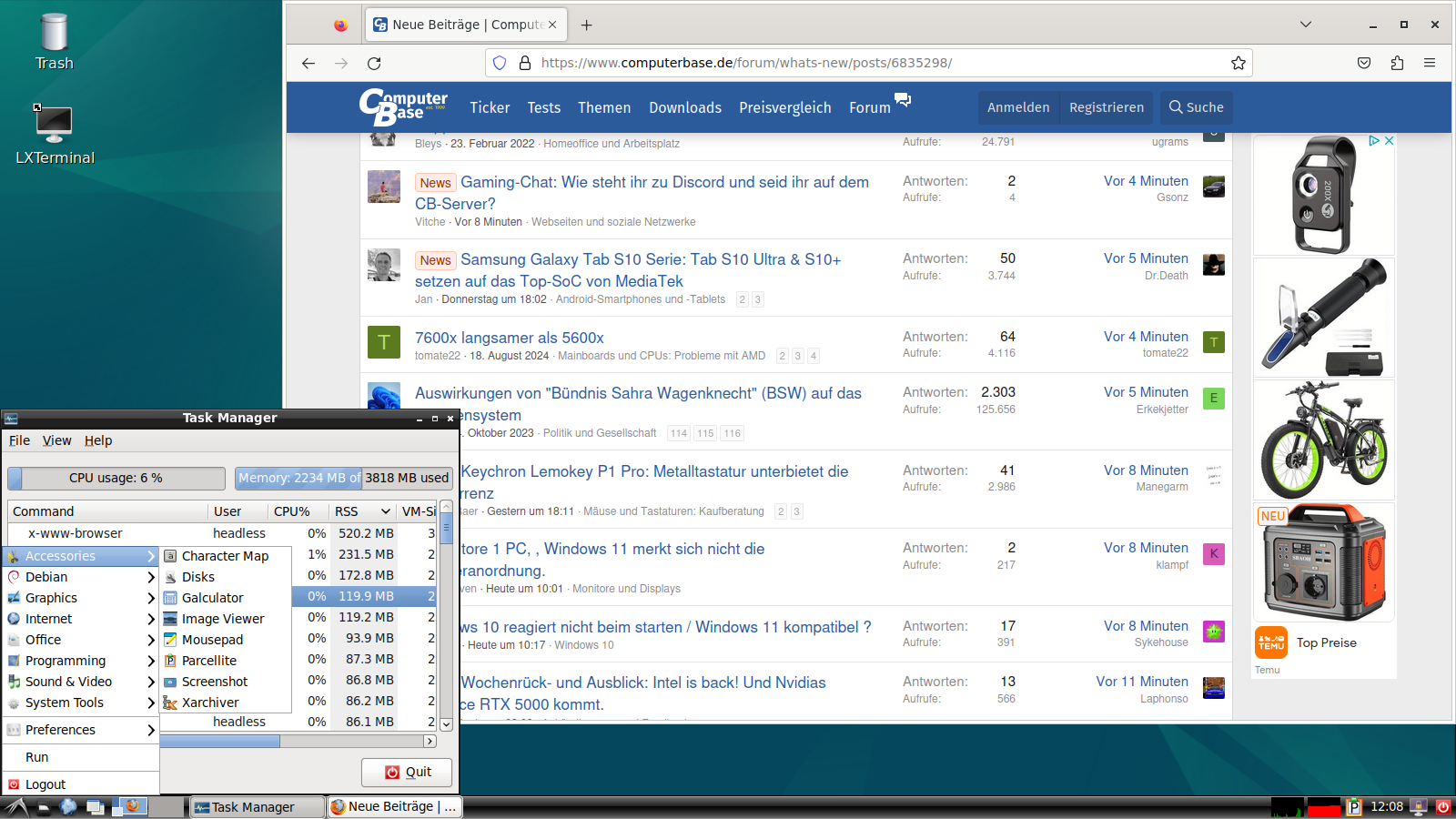Viewport: 1456px width, 819px height.
Task: Launch Mousepad from the Accessories submenu
Action: pyautogui.click(x=225, y=640)
